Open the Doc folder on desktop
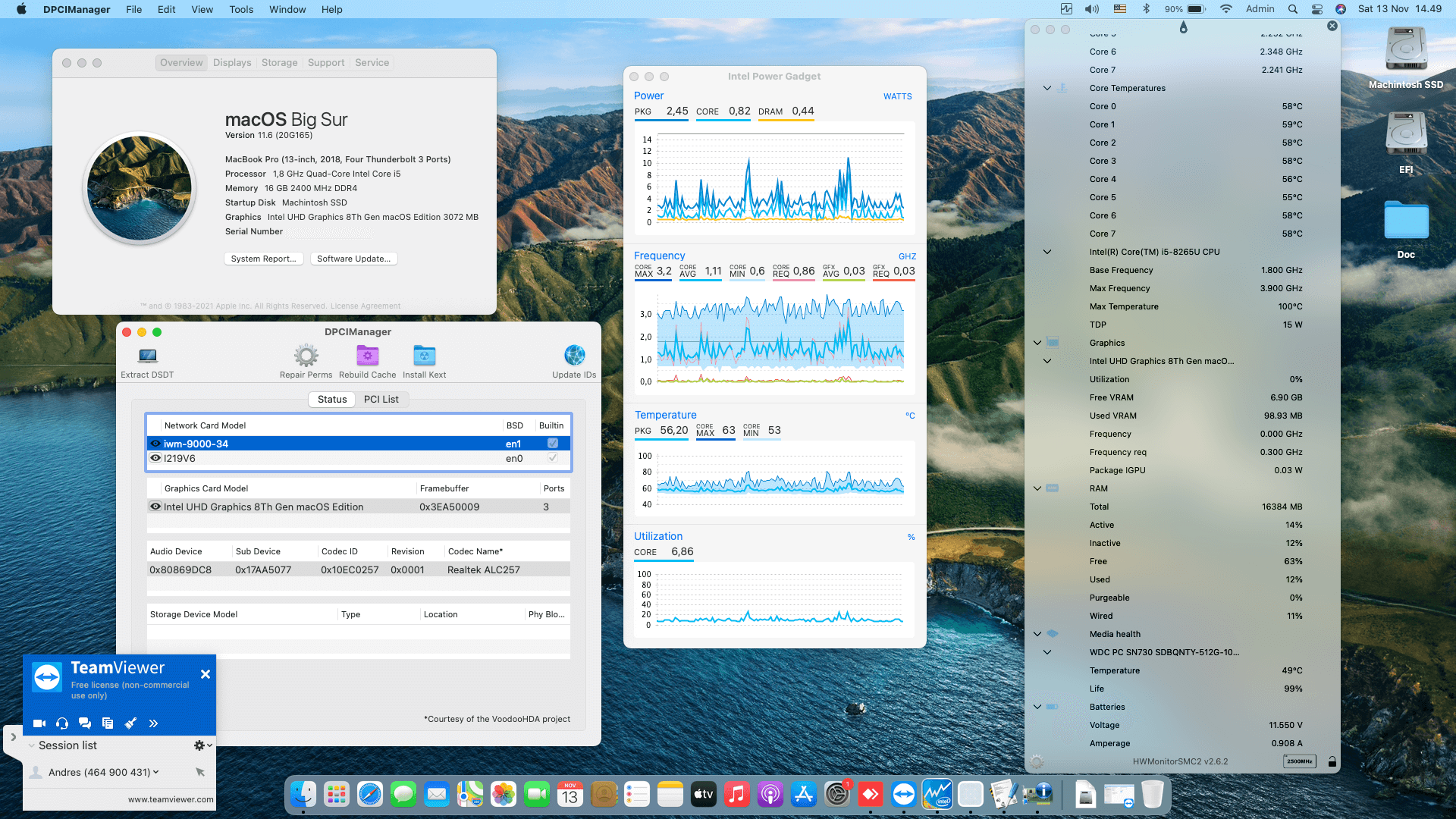Viewport: 1456px width, 819px height. coord(1406,221)
